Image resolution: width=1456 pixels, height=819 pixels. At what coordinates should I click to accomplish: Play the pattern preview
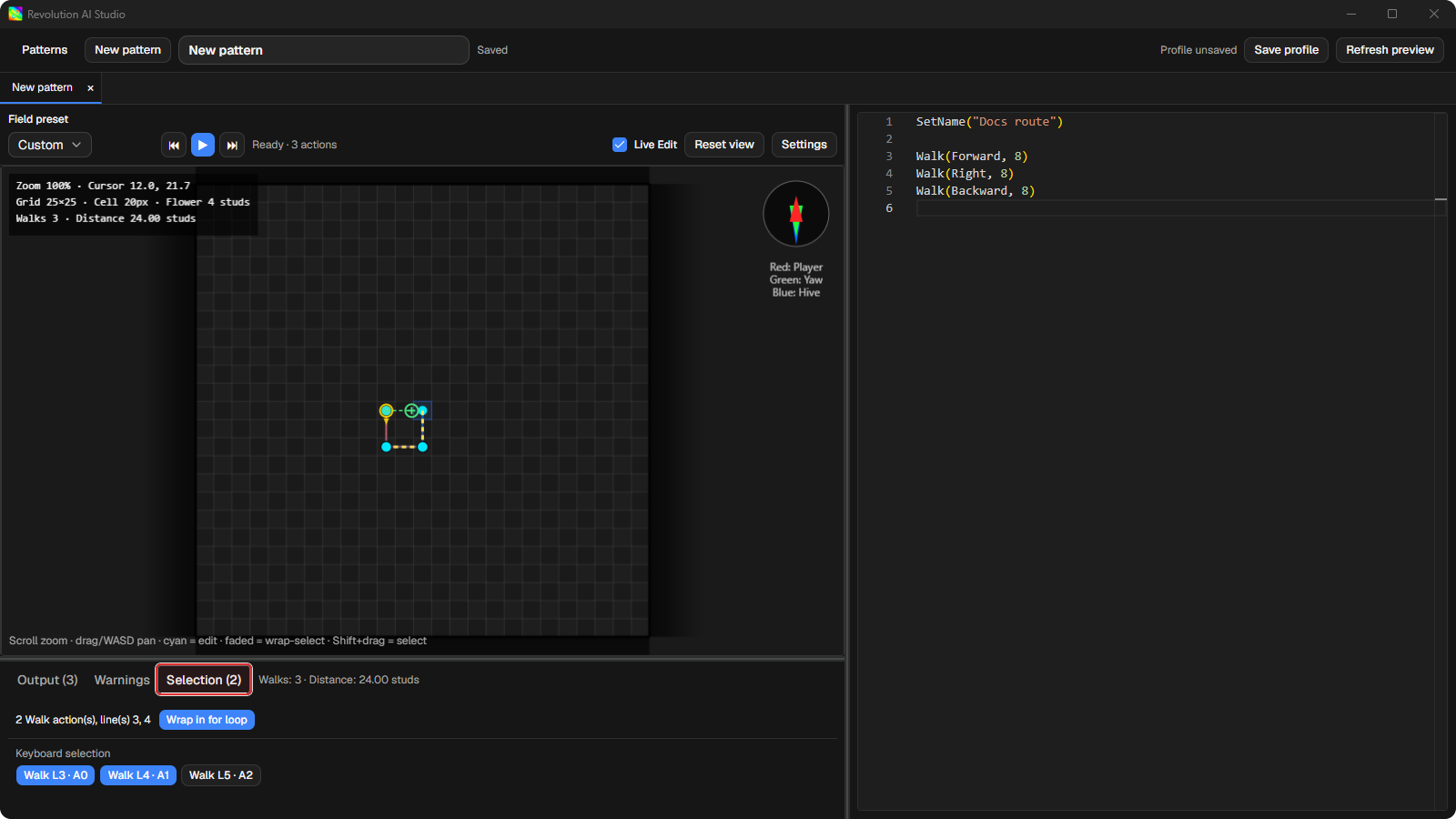(x=203, y=145)
